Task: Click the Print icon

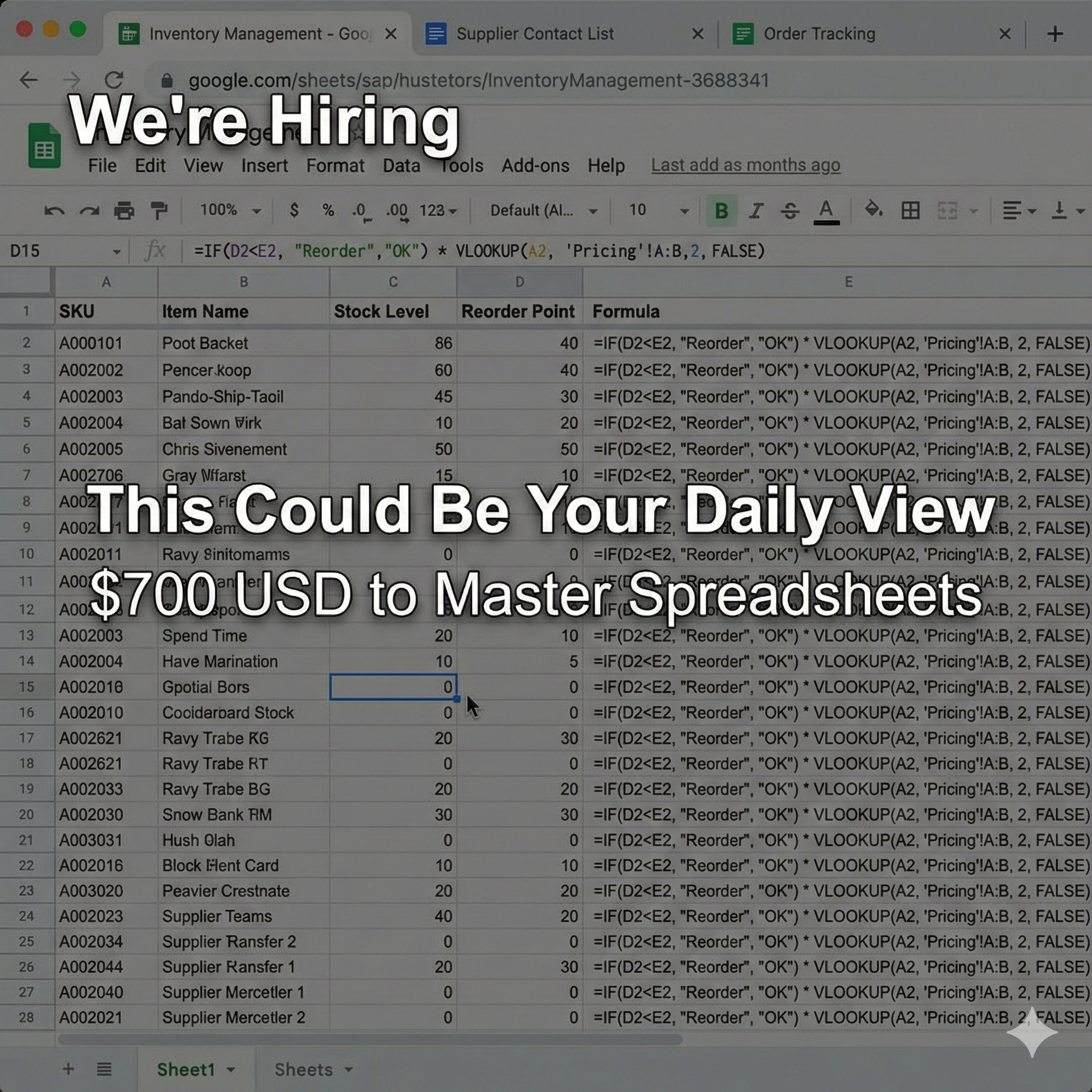Action: tap(124, 211)
